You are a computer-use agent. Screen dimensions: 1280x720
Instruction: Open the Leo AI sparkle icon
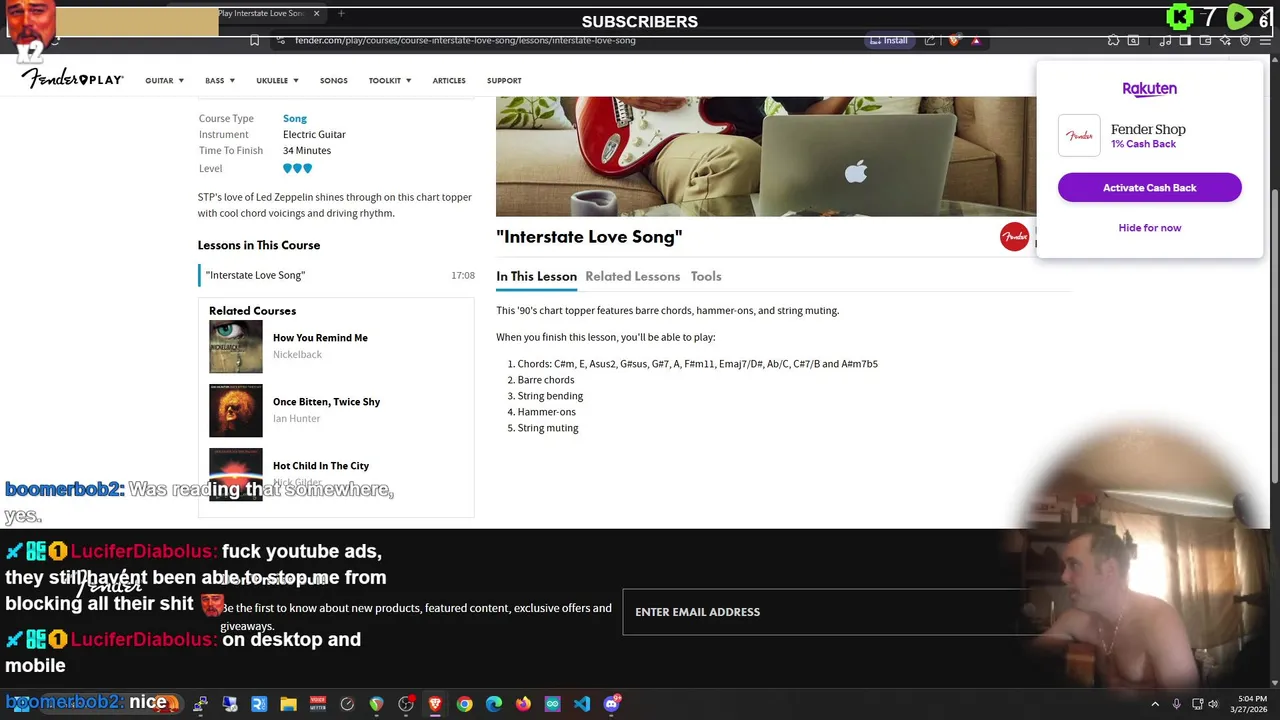click(1225, 41)
